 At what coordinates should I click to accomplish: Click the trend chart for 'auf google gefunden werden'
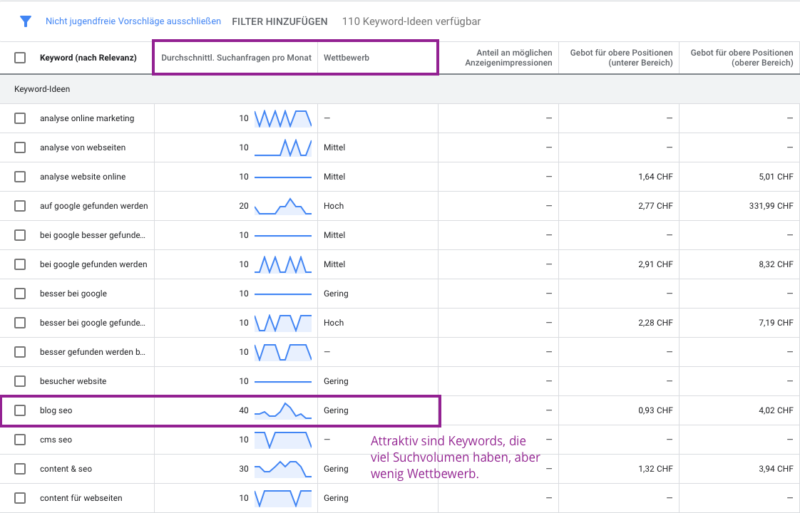[x=283, y=206]
